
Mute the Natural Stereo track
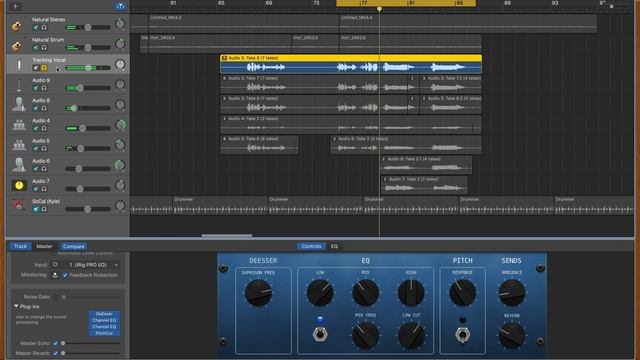[x=36, y=27]
